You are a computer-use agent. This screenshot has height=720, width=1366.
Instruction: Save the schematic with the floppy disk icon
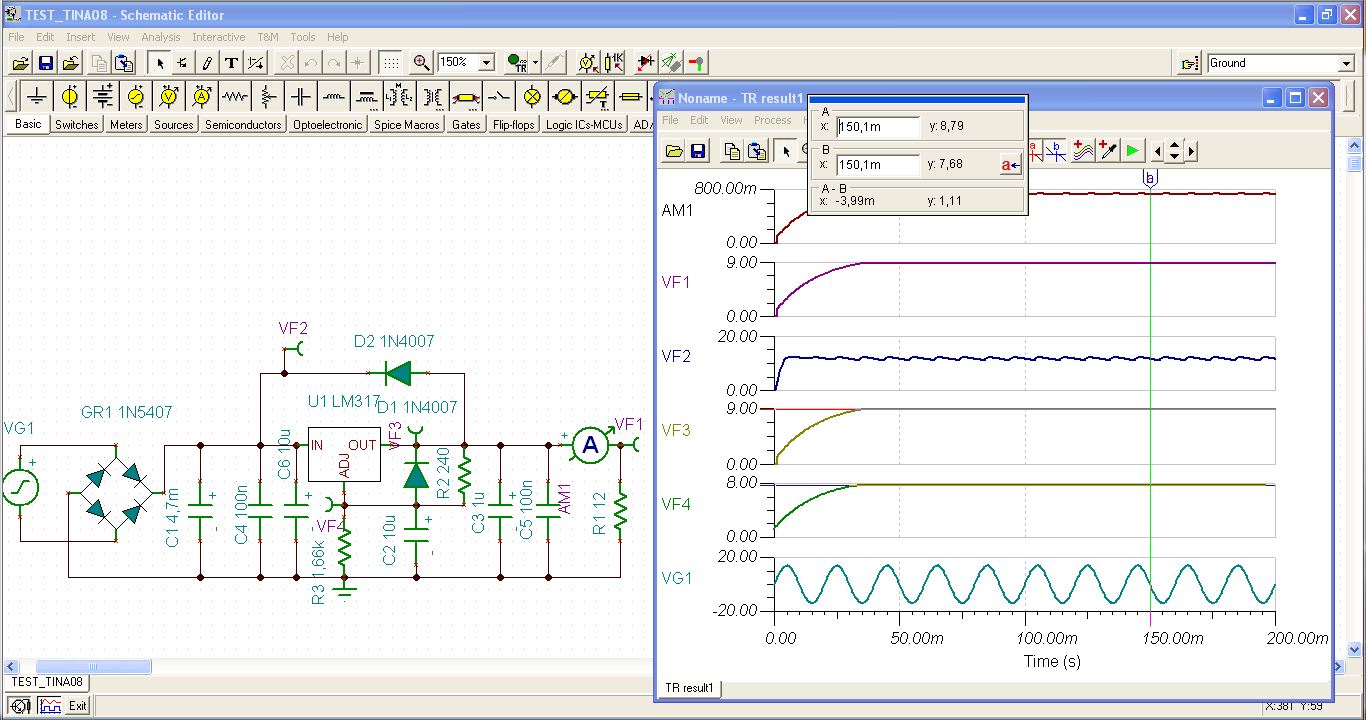(x=45, y=63)
